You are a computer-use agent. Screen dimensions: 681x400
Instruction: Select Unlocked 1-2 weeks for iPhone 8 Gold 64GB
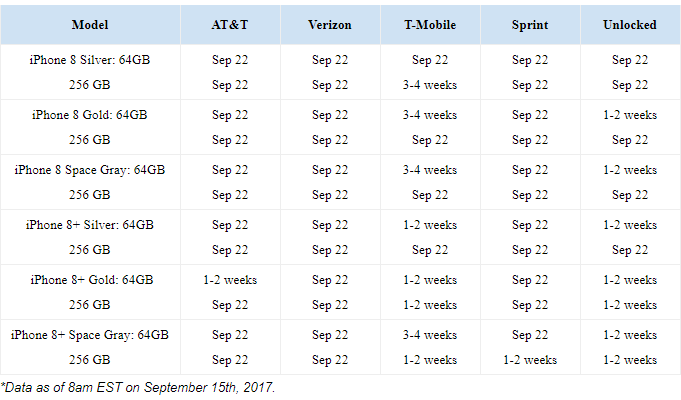tap(630, 115)
